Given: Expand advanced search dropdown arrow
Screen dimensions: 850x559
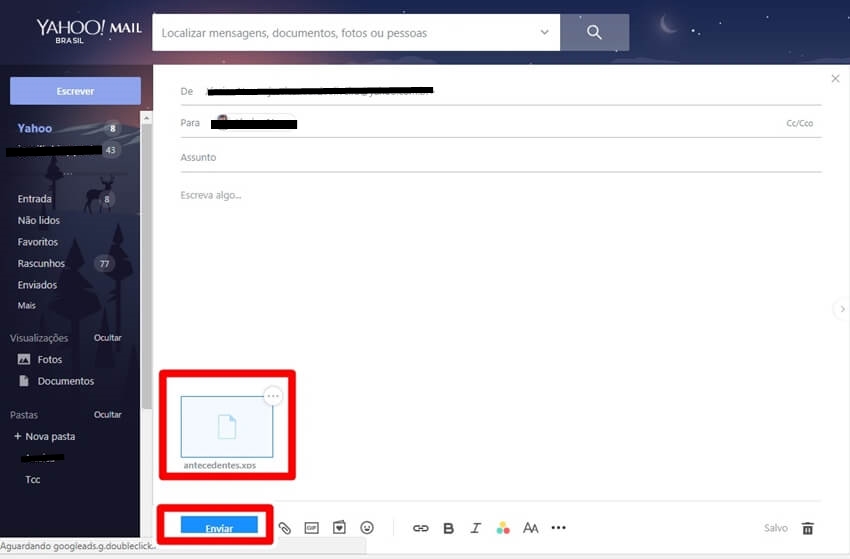Looking at the screenshot, I should 544,33.
